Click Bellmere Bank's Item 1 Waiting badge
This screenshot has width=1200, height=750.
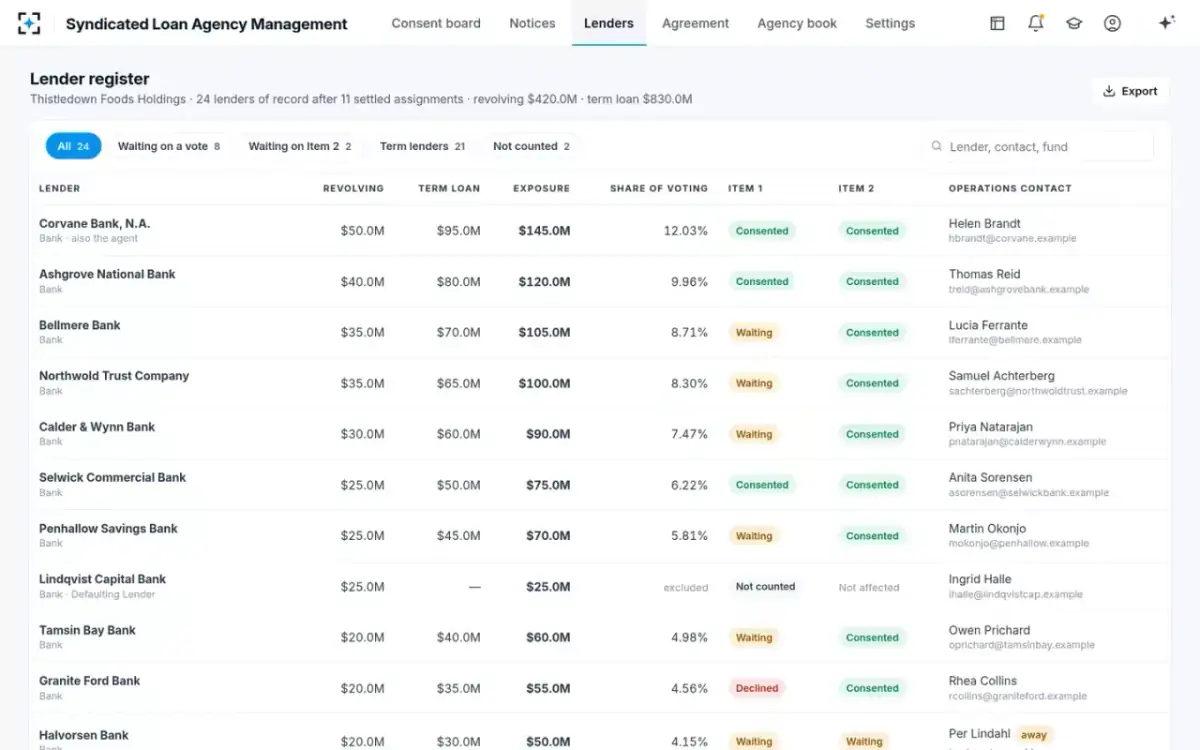[754, 333]
